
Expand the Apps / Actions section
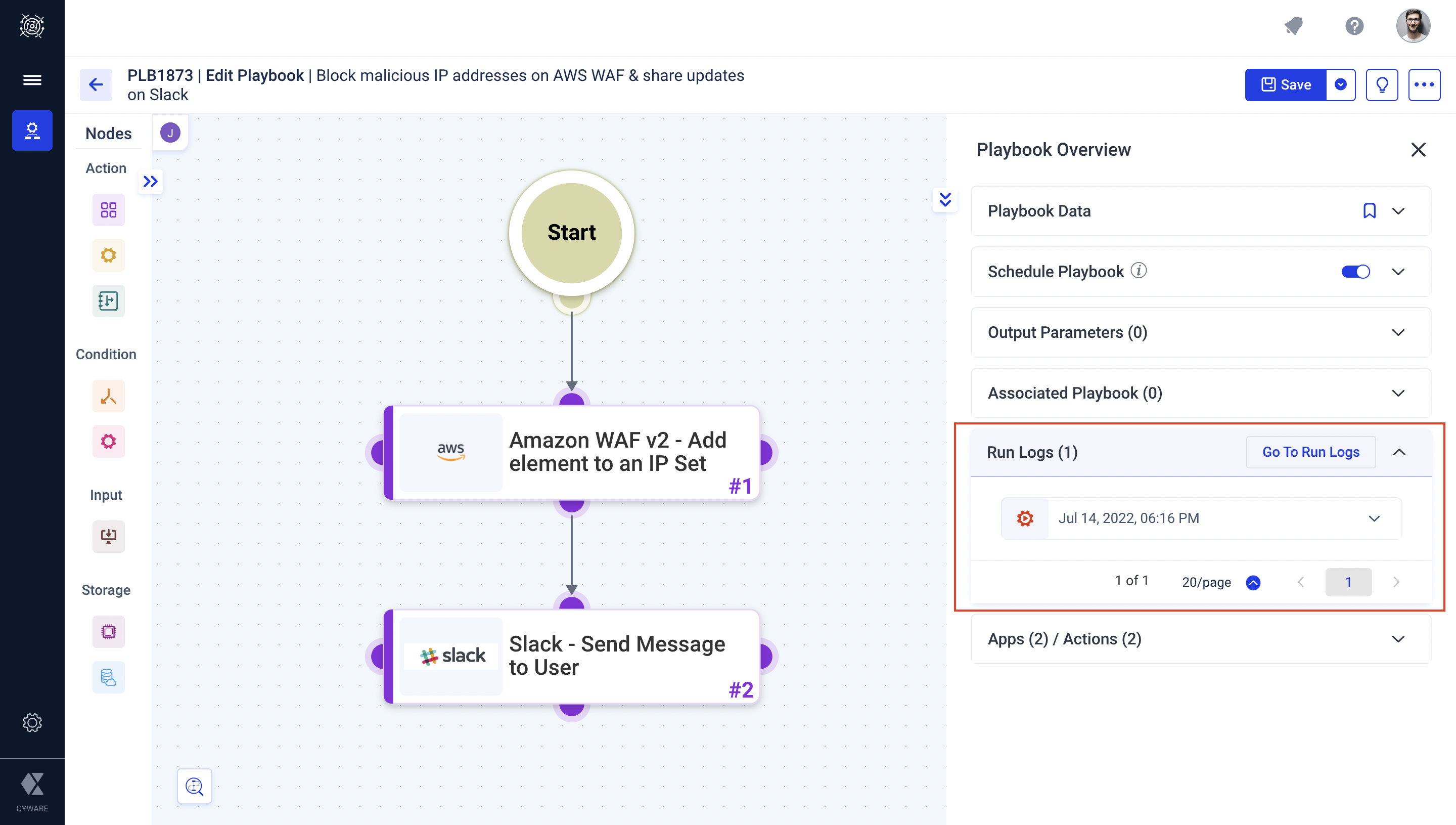[1398, 639]
